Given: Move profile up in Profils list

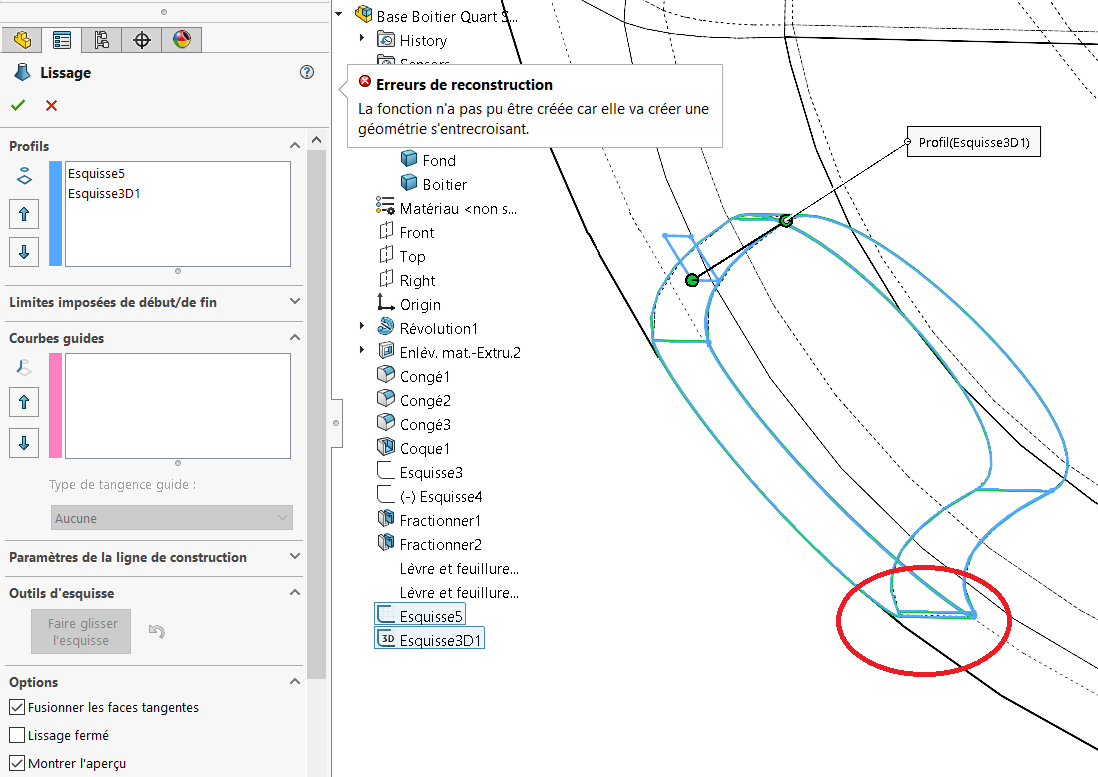Looking at the screenshot, I should click(x=24, y=214).
